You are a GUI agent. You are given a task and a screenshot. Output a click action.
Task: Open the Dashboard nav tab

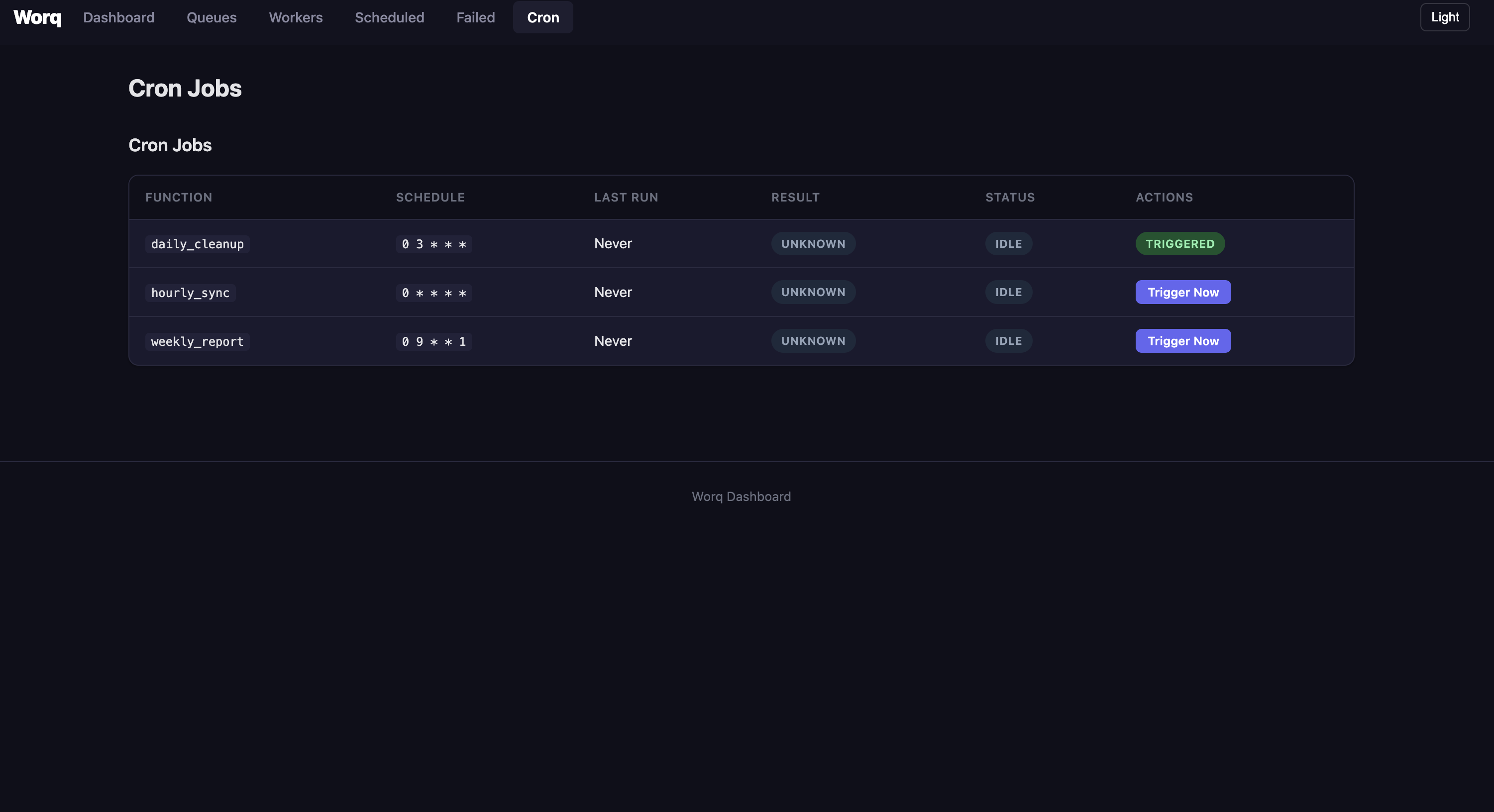pos(119,17)
